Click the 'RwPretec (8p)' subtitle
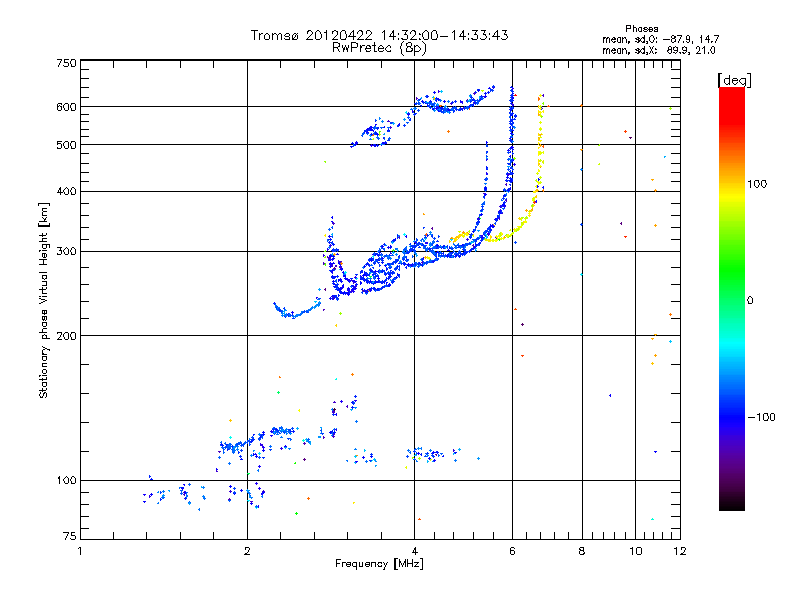800x600 pixels. point(379,48)
